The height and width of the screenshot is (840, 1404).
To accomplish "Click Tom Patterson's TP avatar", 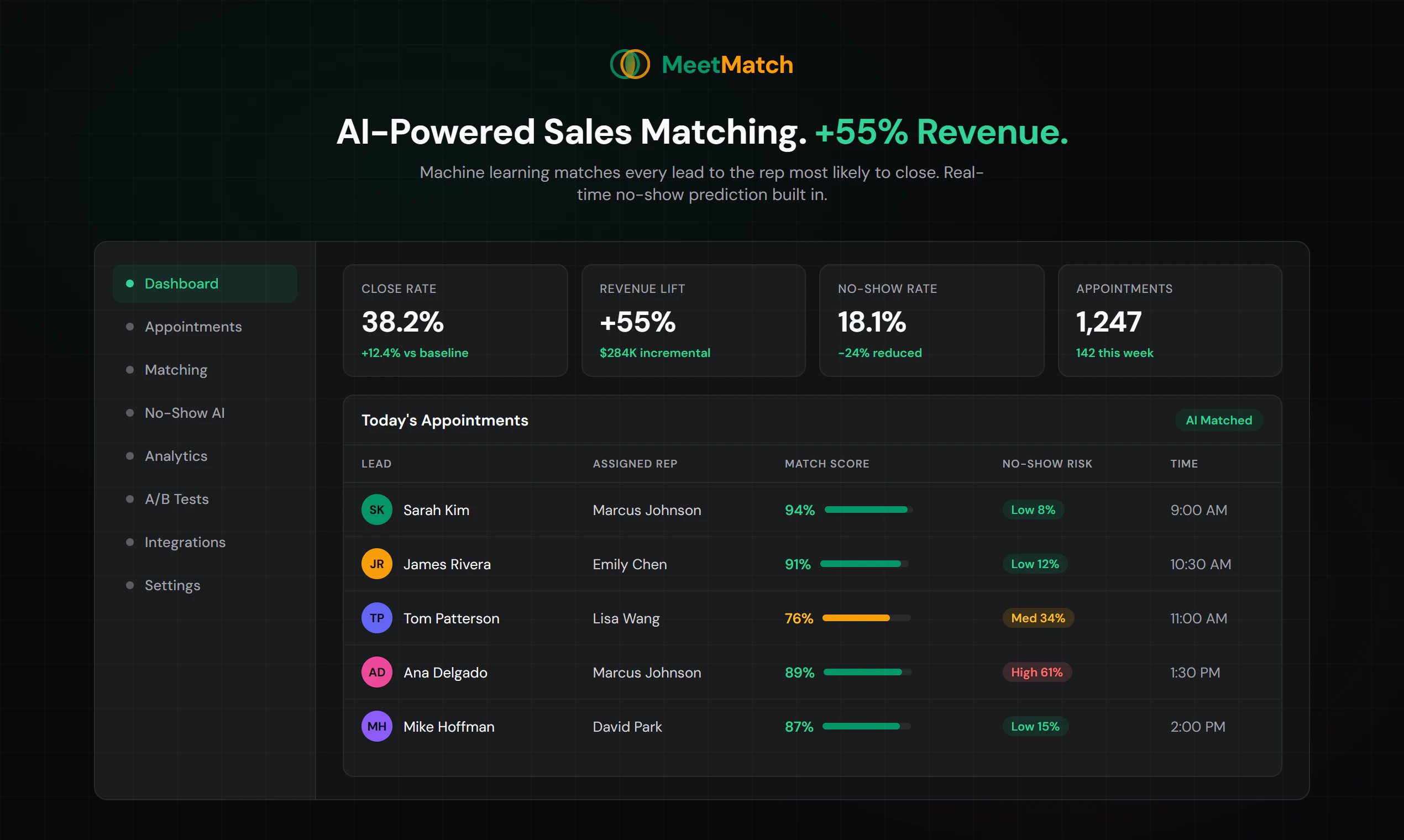I will click(376, 618).
